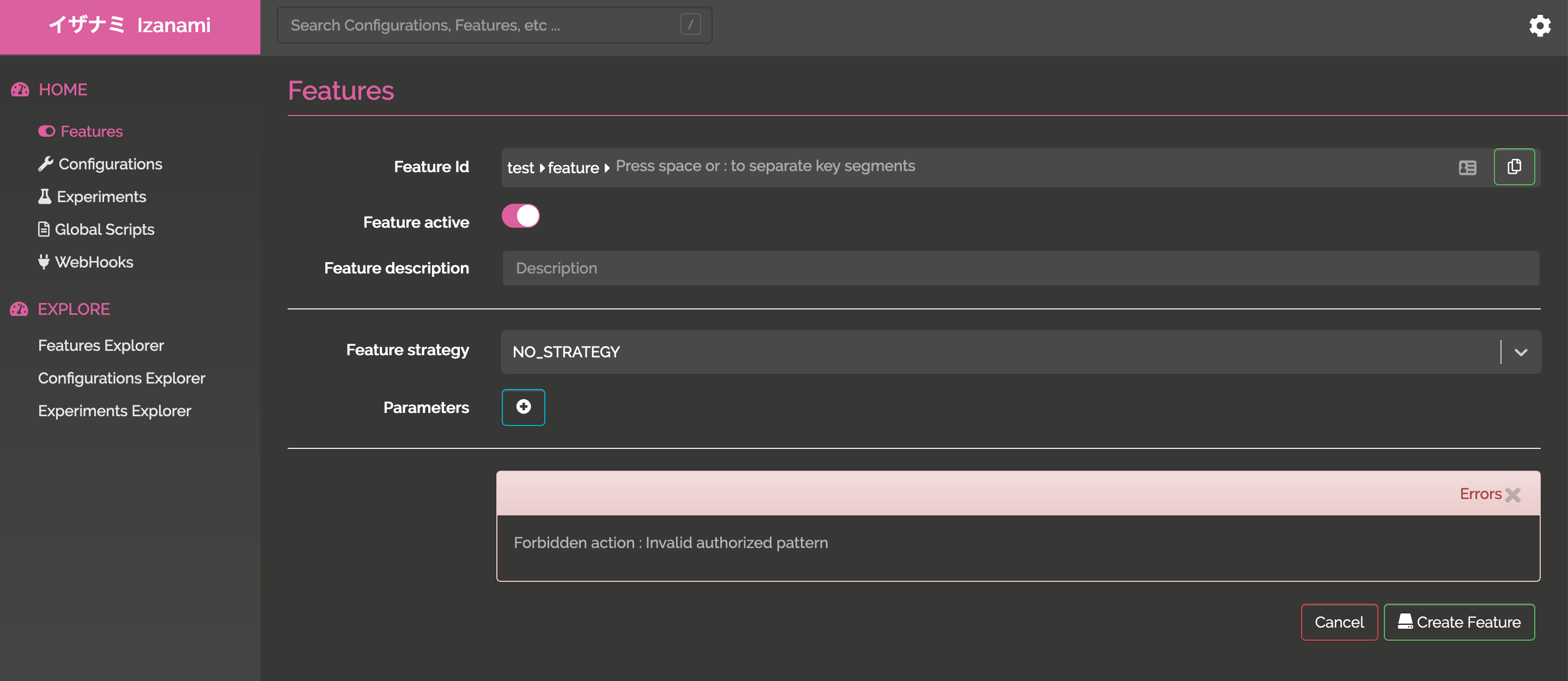This screenshot has width=1568, height=681.
Task: Click the EXPLORE section heading
Action: tap(74, 309)
